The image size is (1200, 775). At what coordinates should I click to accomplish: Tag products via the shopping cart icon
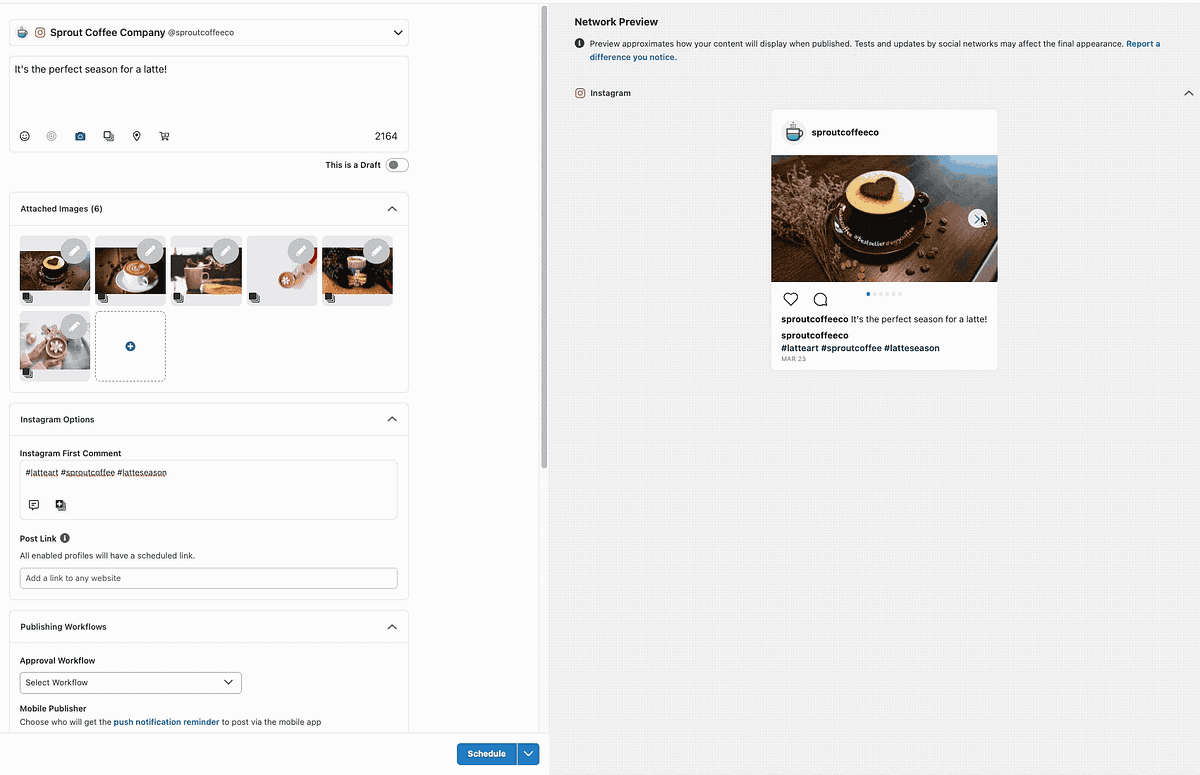click(164, 136)
